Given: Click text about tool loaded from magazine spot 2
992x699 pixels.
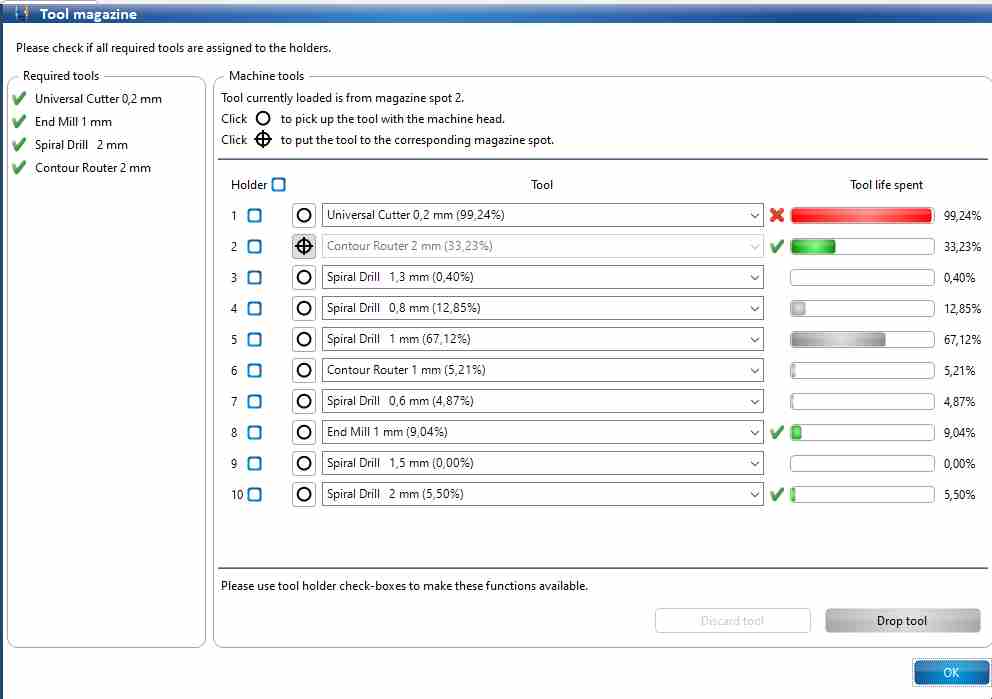Looking at the screenshot, I should click(342, 97).
